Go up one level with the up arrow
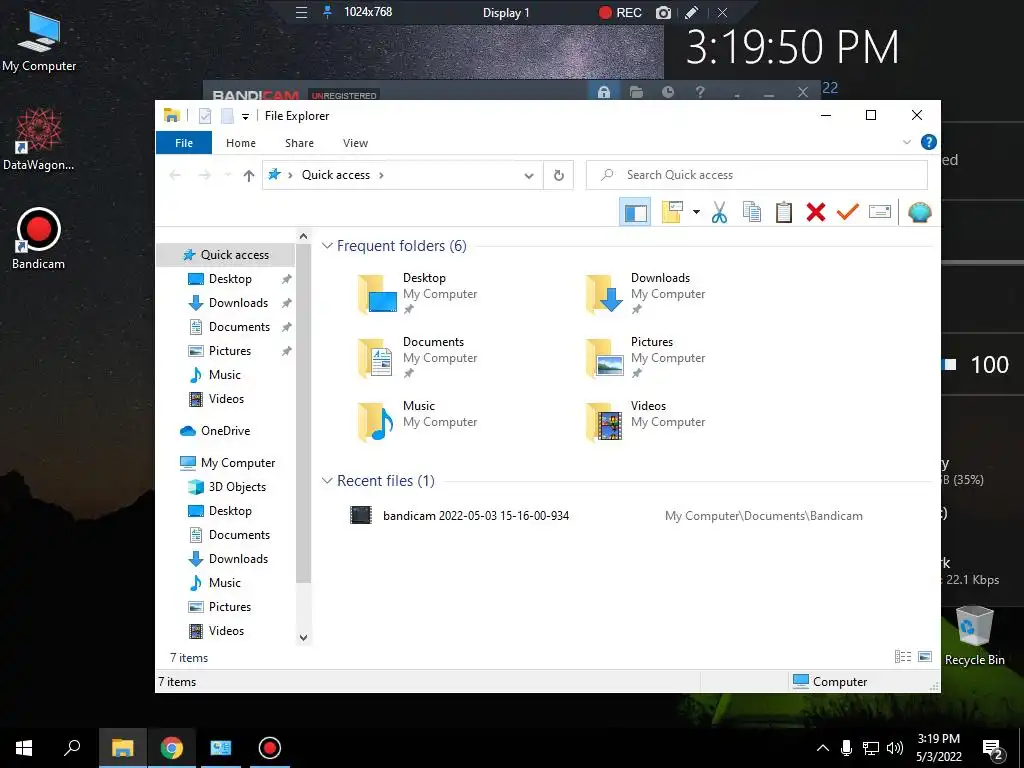The width and height of the screenshot is (1024, 768). (x=248, y=175)
